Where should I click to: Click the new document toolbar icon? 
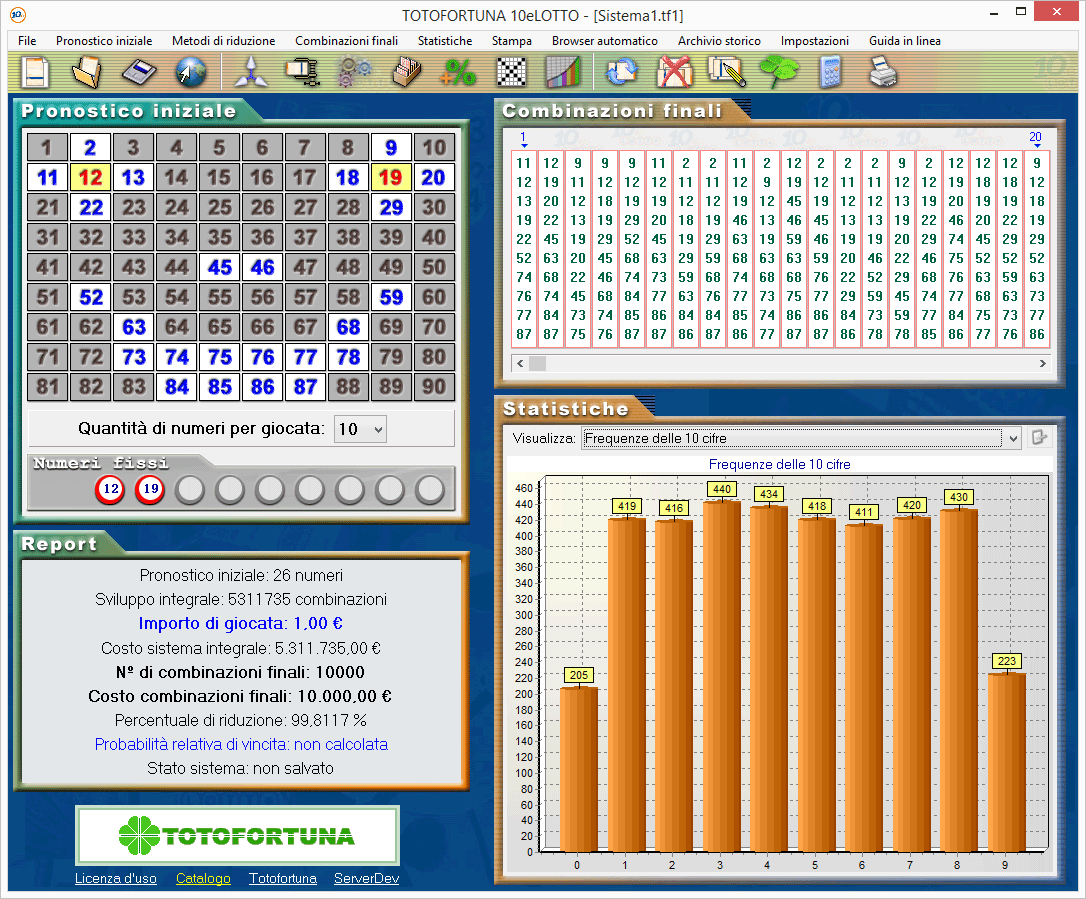click(37, 72)
